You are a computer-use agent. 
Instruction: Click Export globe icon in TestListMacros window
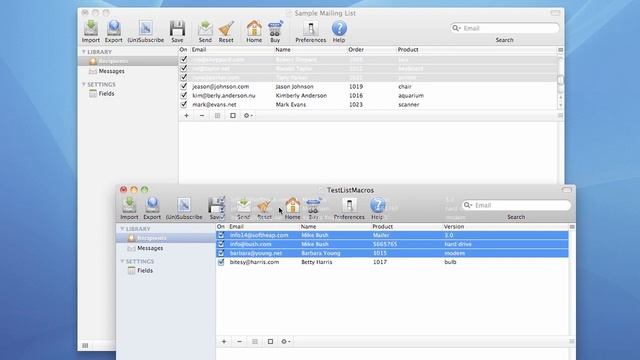tap(152, 205)
